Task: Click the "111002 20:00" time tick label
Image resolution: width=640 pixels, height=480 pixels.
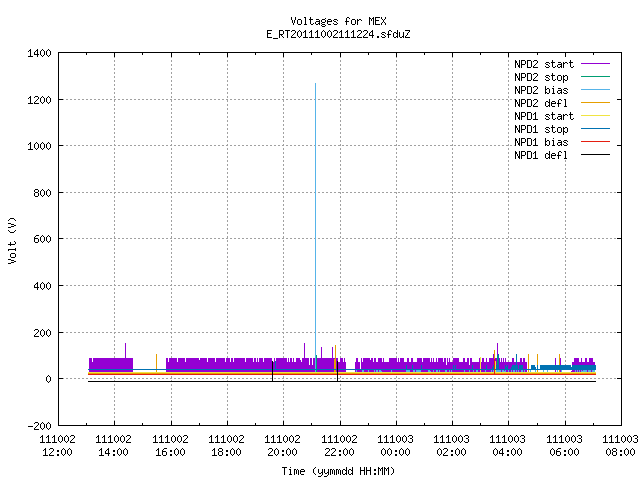Action: pyautogui.click(x=282, y=446)
